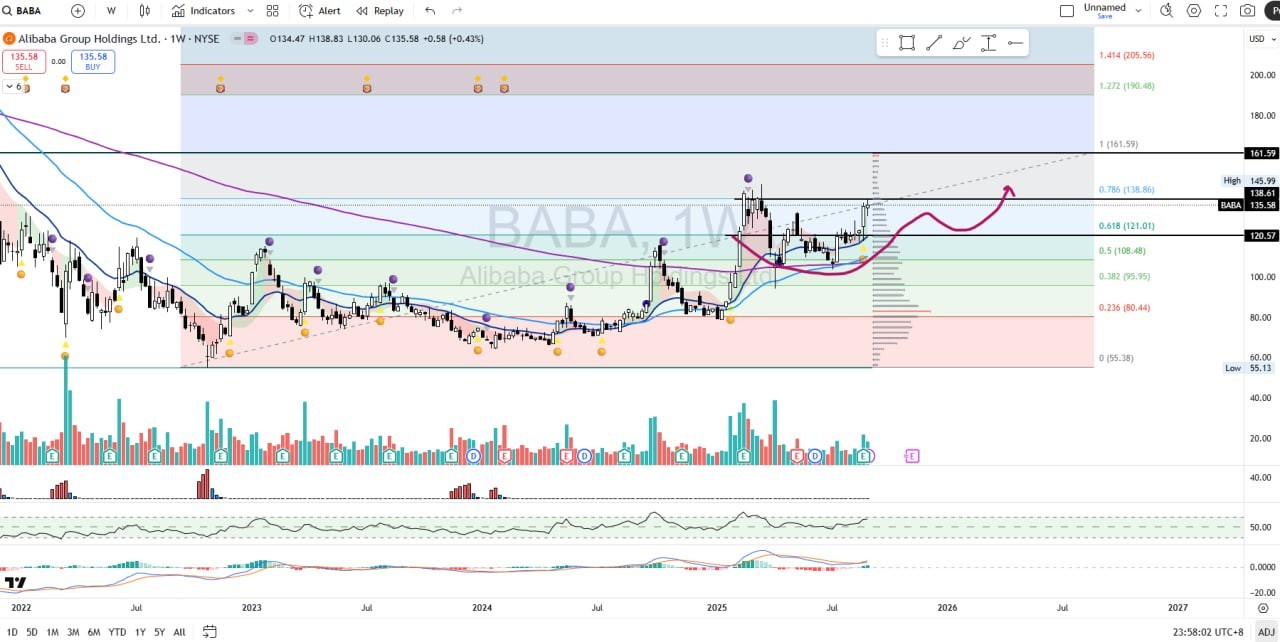This screenshot has height=642, width=1280.
Task: Select the rectangle drawing tool
Action: [x=907, y=43]
